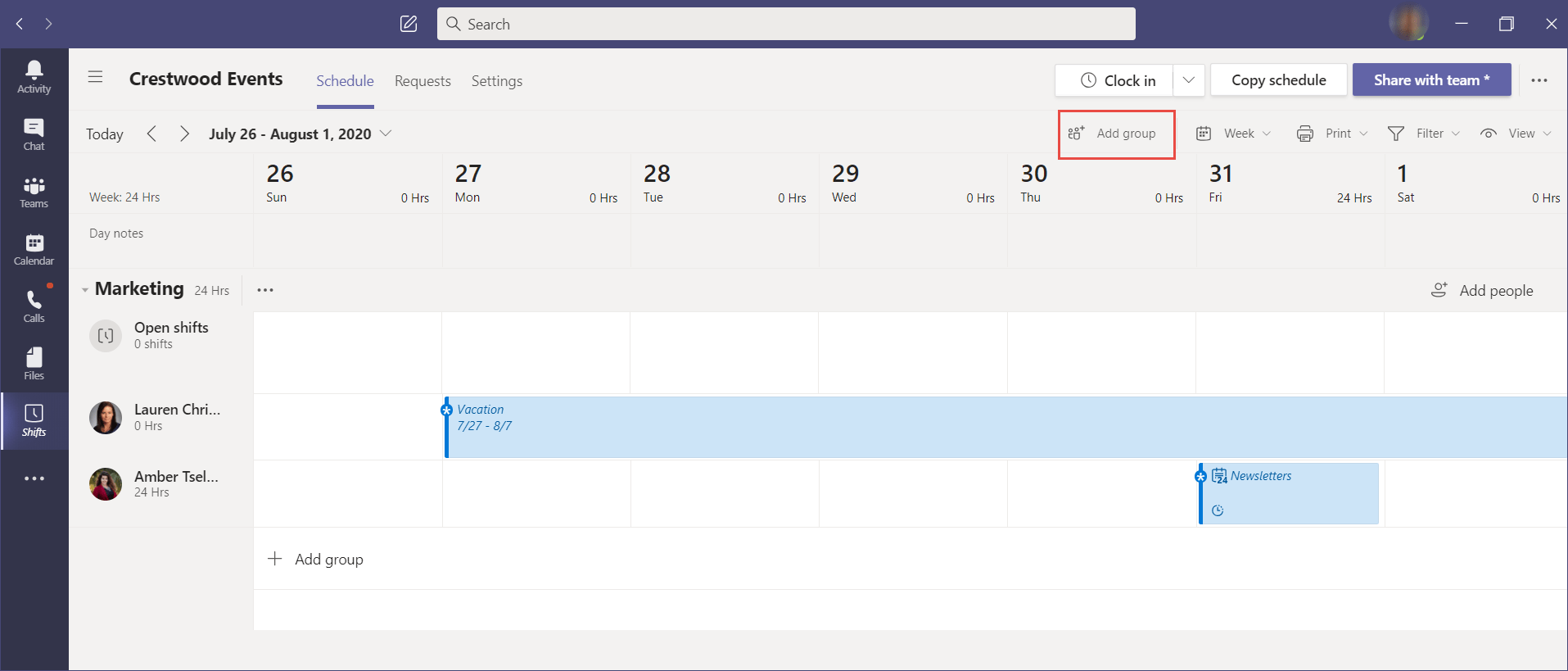
Task: Select the Wednesday 29 column header
Action: [913, 184]
